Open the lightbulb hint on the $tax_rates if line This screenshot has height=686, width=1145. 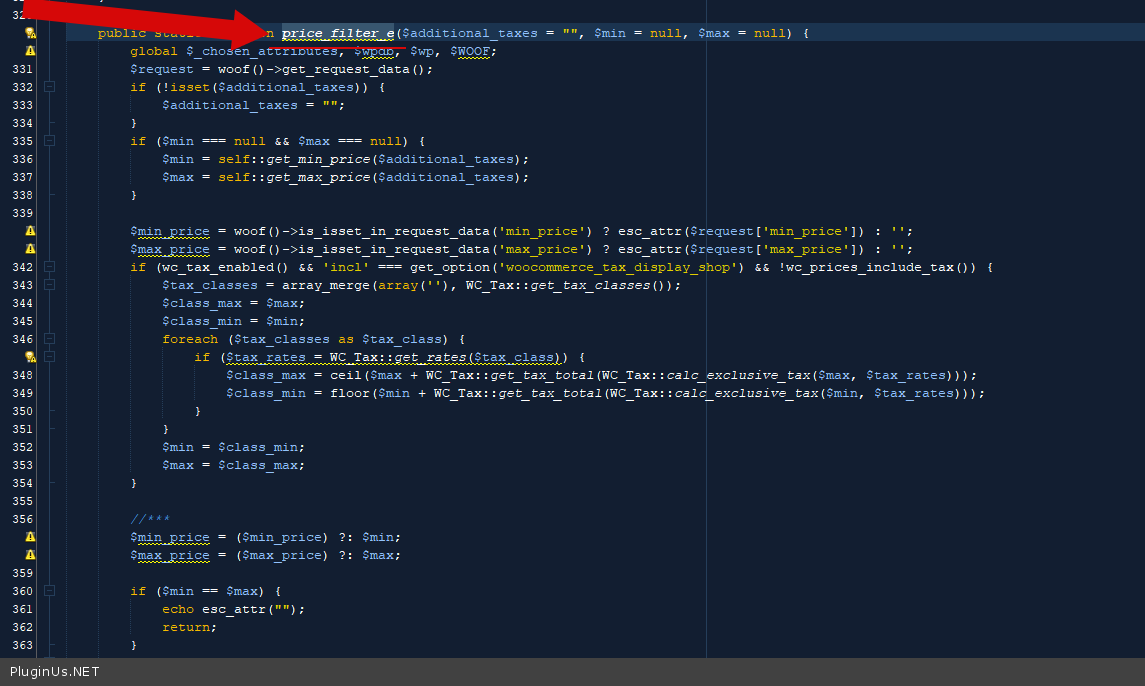(x=30, y=357)
